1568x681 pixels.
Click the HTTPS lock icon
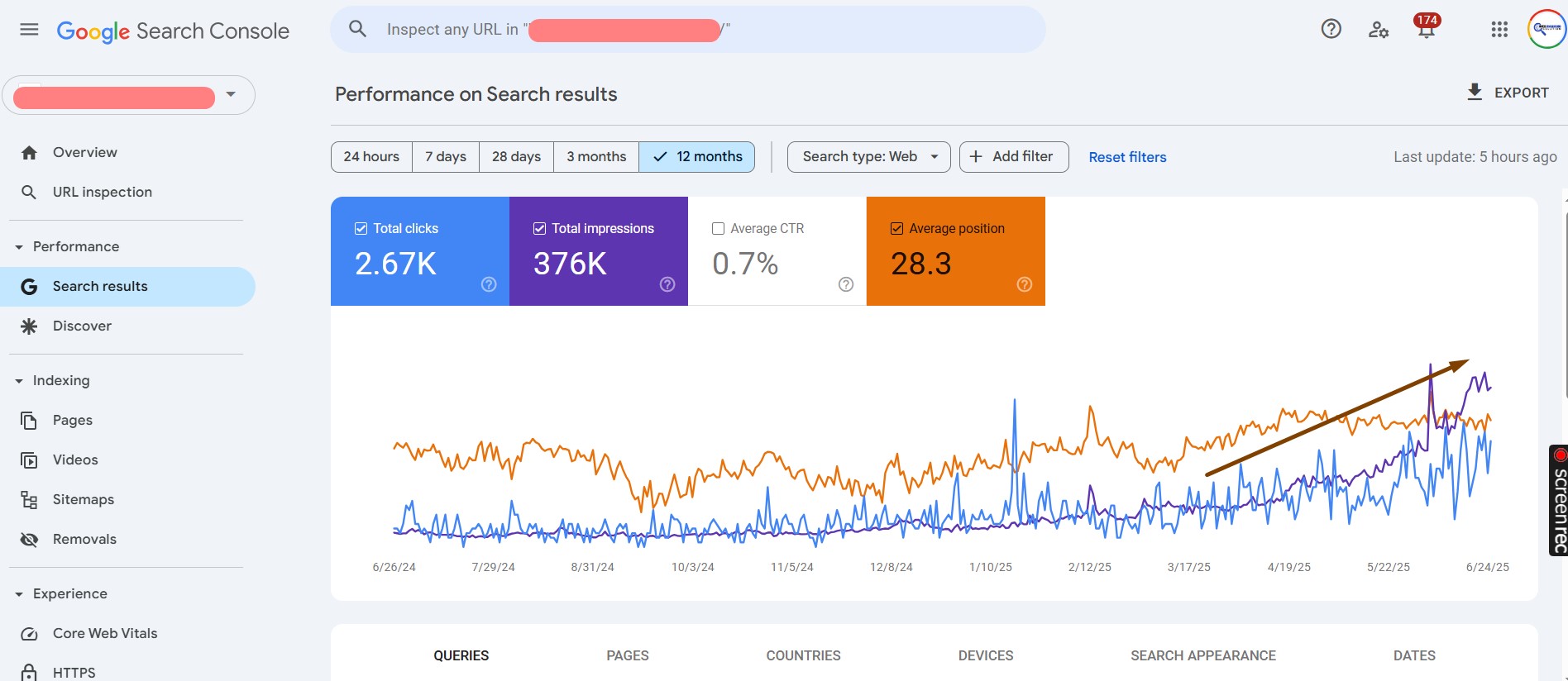29,673
